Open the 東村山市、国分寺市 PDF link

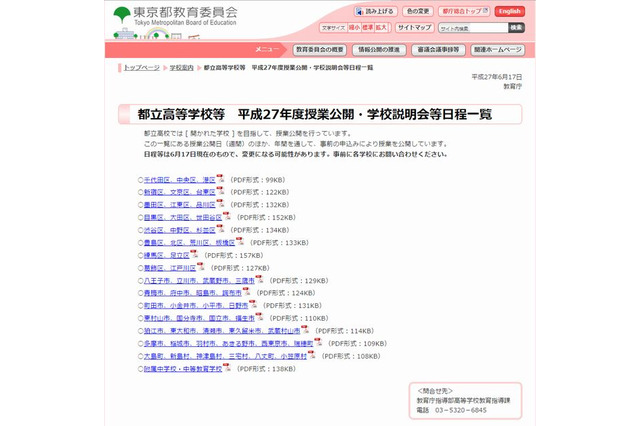pos(199,319)
